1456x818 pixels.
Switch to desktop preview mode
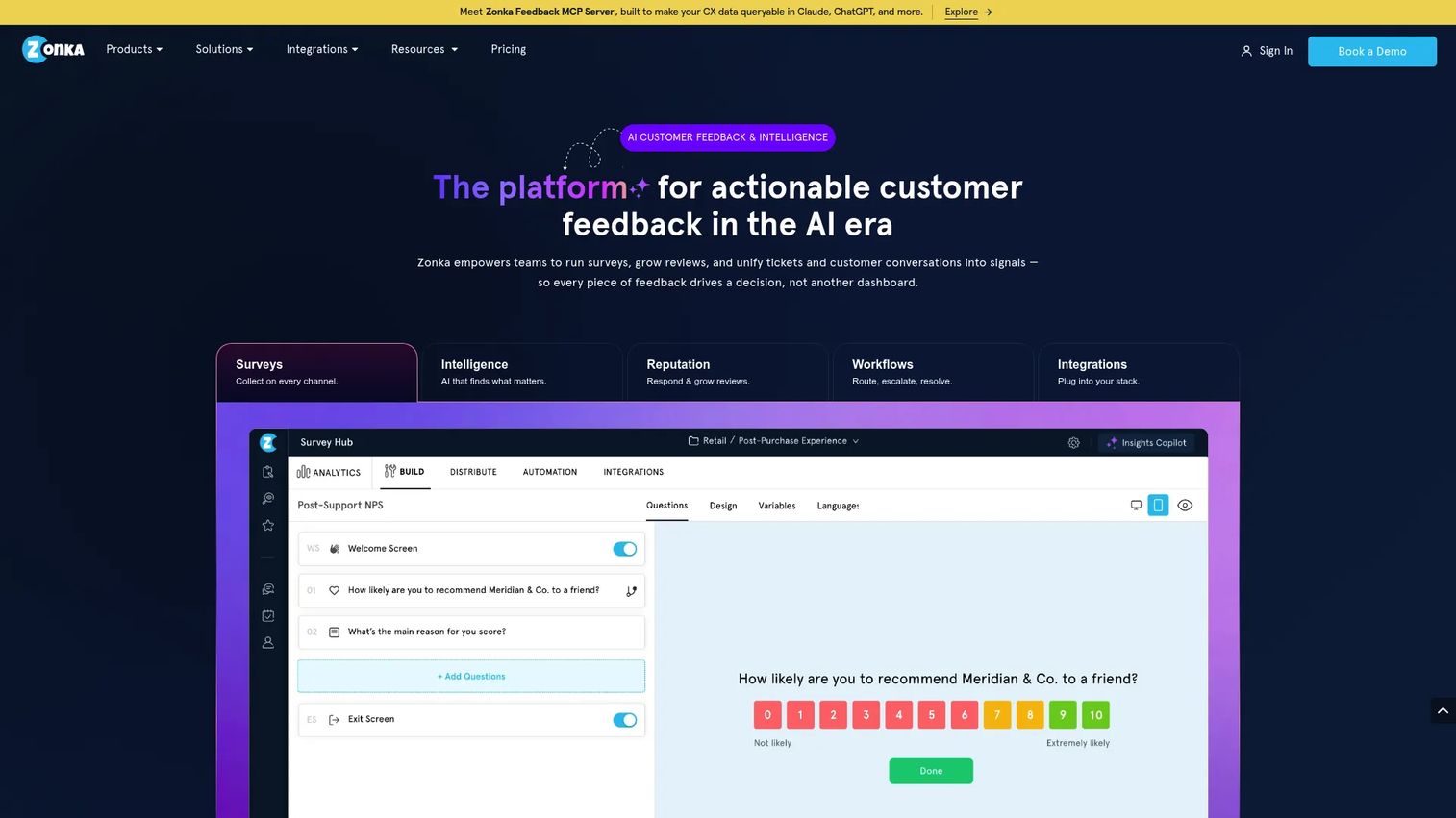coord(1136,506)
